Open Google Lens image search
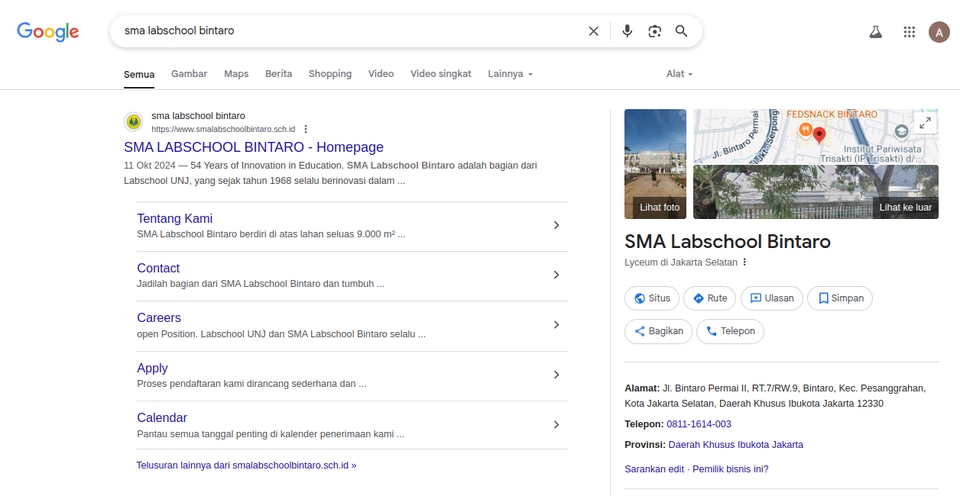960x496 pixels. point(654,31)
